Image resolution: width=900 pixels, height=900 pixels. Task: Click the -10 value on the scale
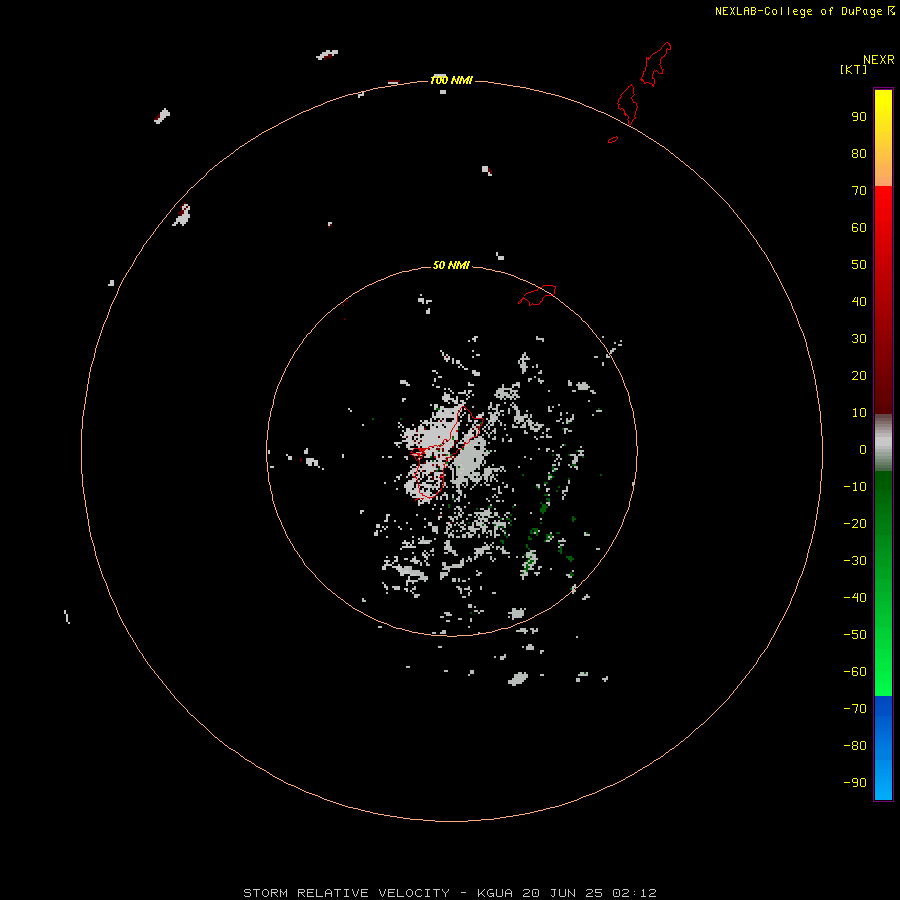point(855,487)
